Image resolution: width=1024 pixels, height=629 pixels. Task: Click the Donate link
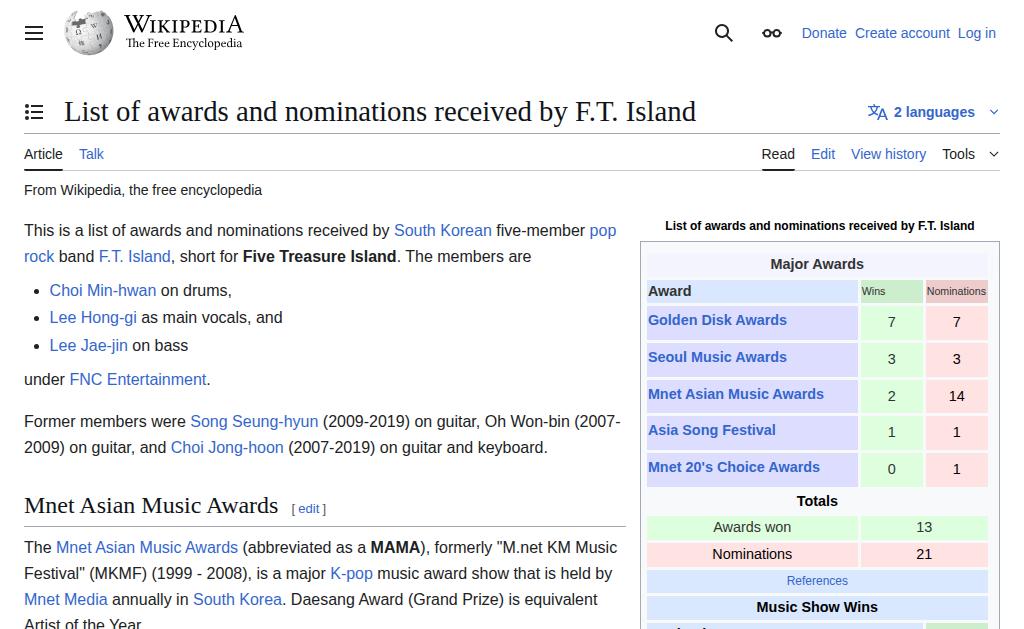click(x=824, y=33)
